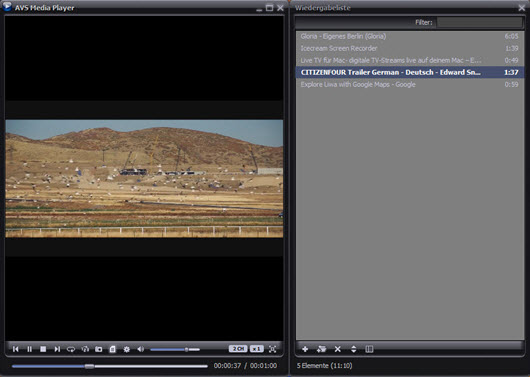The image size is (530, 377).
Task: Toggle the playlist panel icon
Action: click(x=113, y=349)
